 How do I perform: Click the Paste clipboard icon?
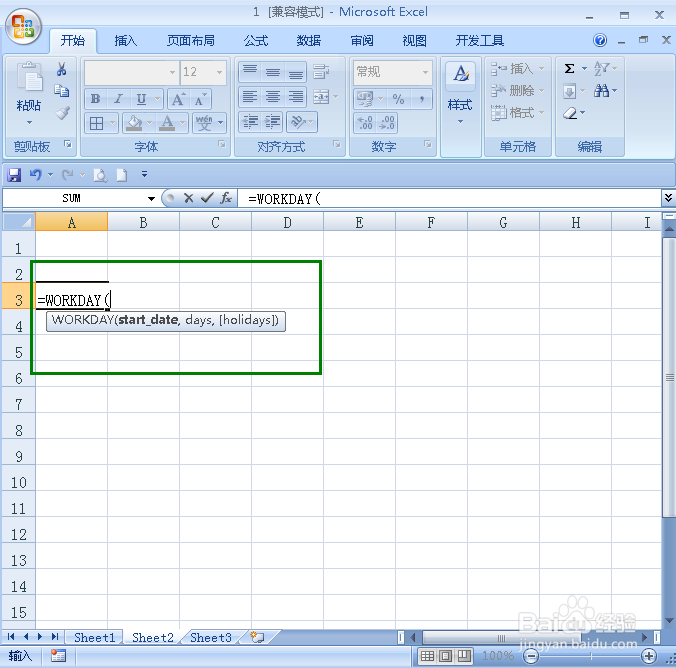point(29,77)
